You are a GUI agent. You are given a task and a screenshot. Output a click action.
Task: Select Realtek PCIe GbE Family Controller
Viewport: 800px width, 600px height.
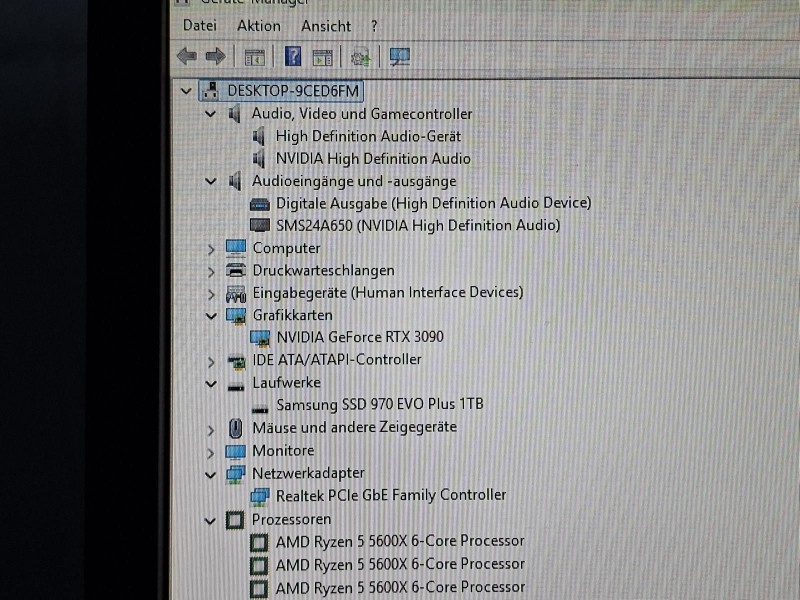coord(390,495)
